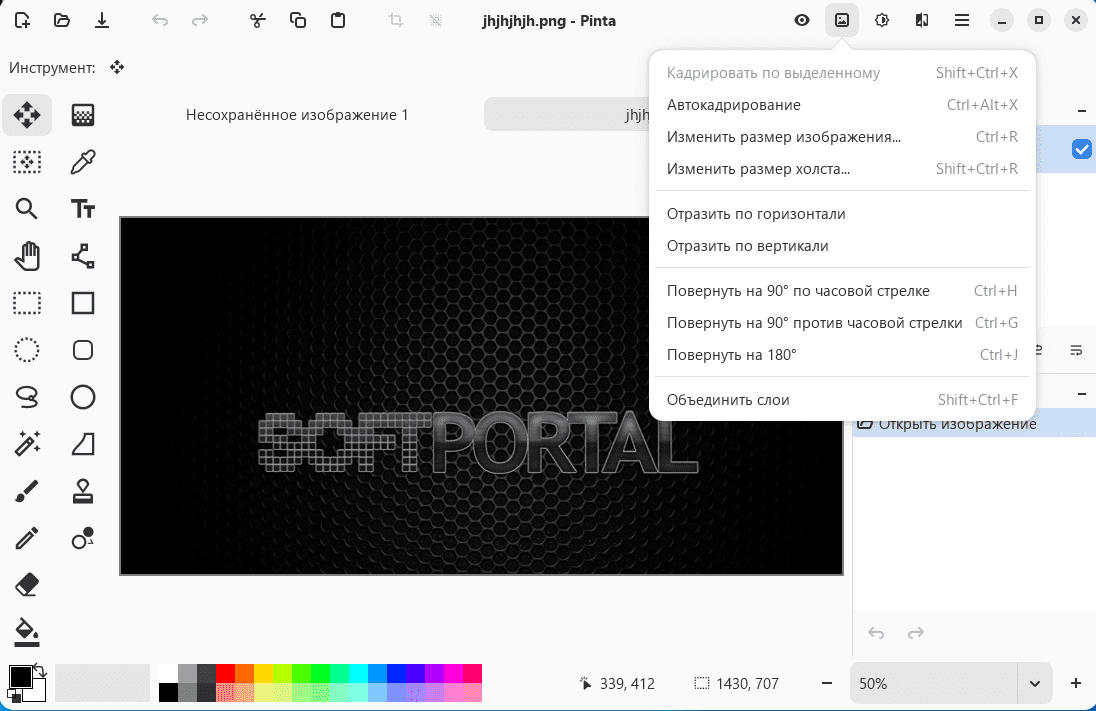The image size is (1096, 711).
Task: Pick white color from palette
Action: point(168,673)
